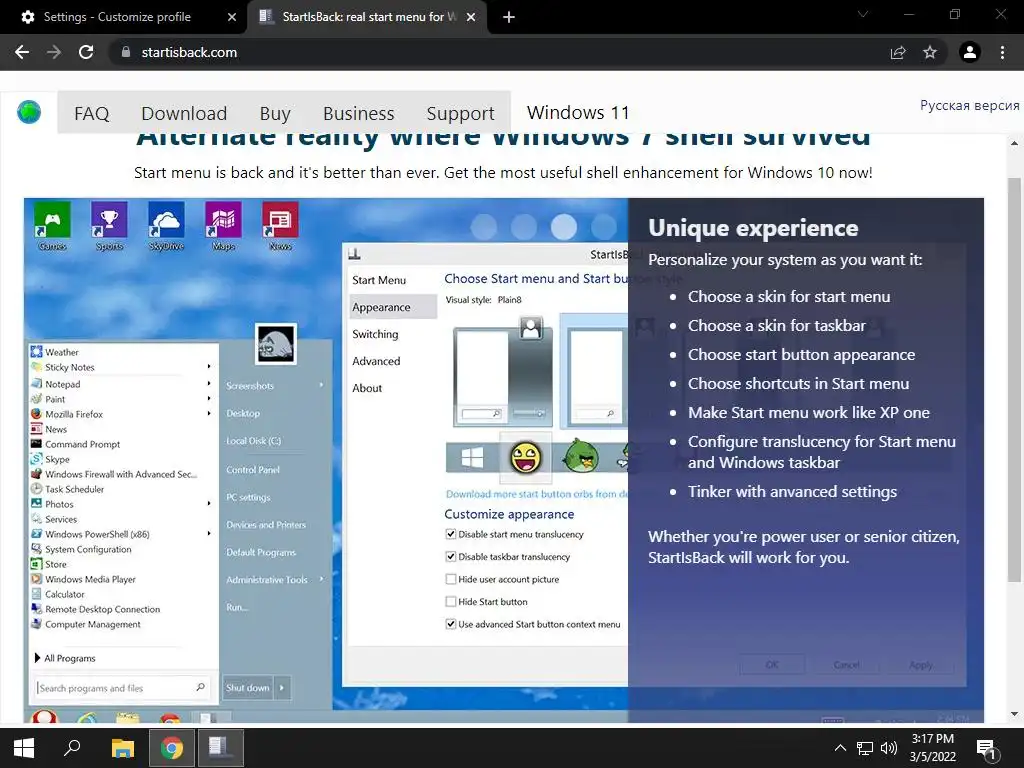Viewport: 1024px width, 768px height.
Task: Check Hide user account picture
Action: tap(451, 579)
